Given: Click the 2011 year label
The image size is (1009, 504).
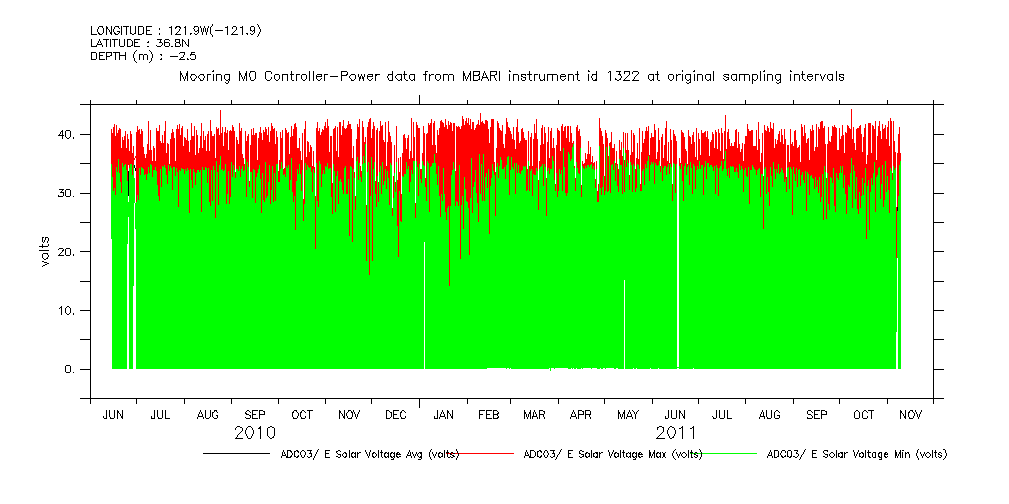Looking at the screenshot, I should (676, 433).
